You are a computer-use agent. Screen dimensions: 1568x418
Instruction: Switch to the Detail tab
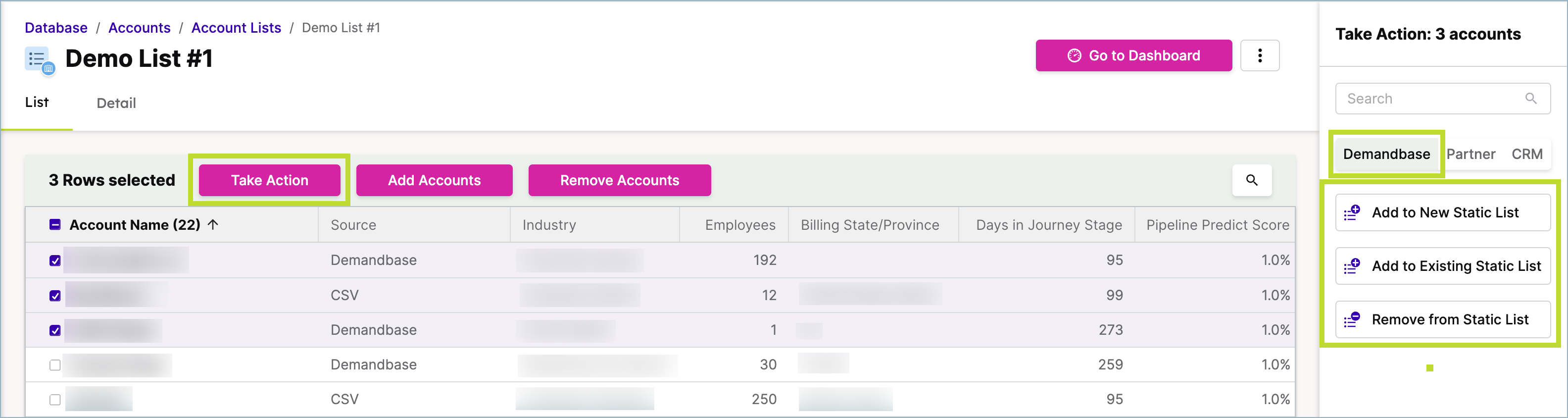(x=116, y=103)
